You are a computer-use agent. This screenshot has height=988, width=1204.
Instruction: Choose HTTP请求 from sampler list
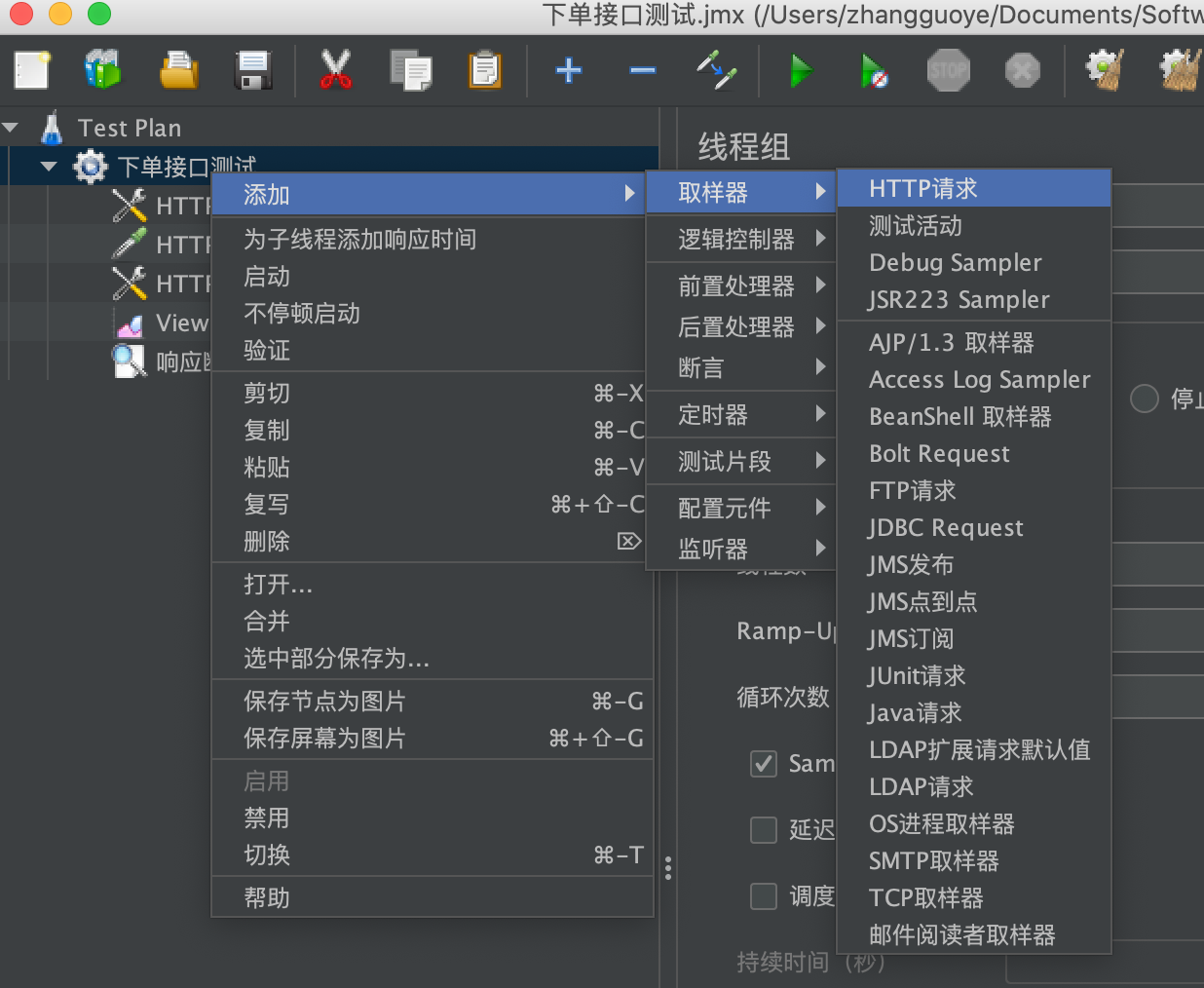[974, 188]
